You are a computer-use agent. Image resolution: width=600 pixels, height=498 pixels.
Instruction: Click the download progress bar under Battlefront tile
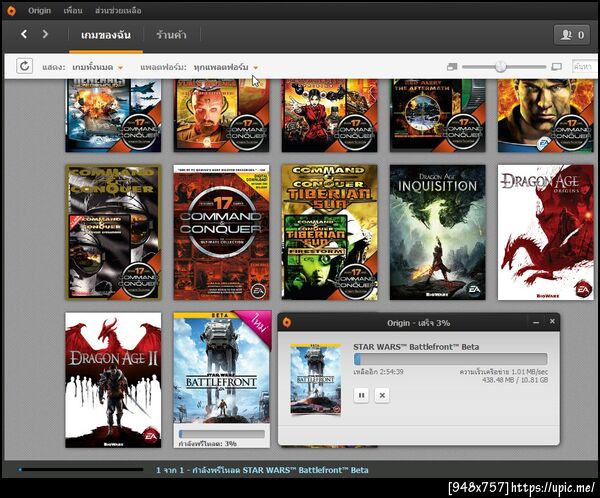point(222,434)
